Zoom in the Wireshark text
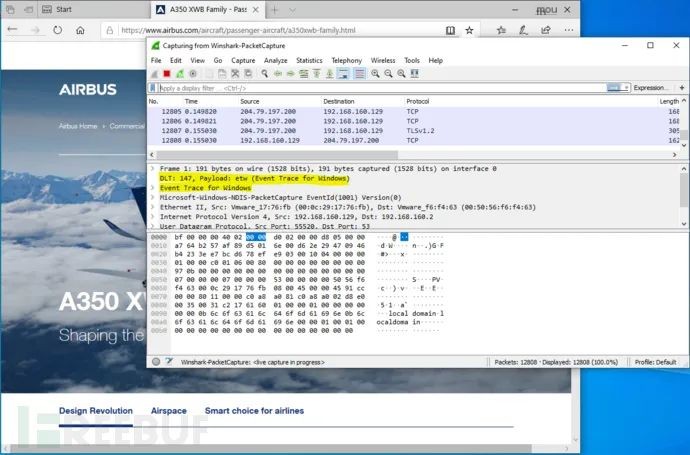690x455 pixels. click(x=375, y=73)
